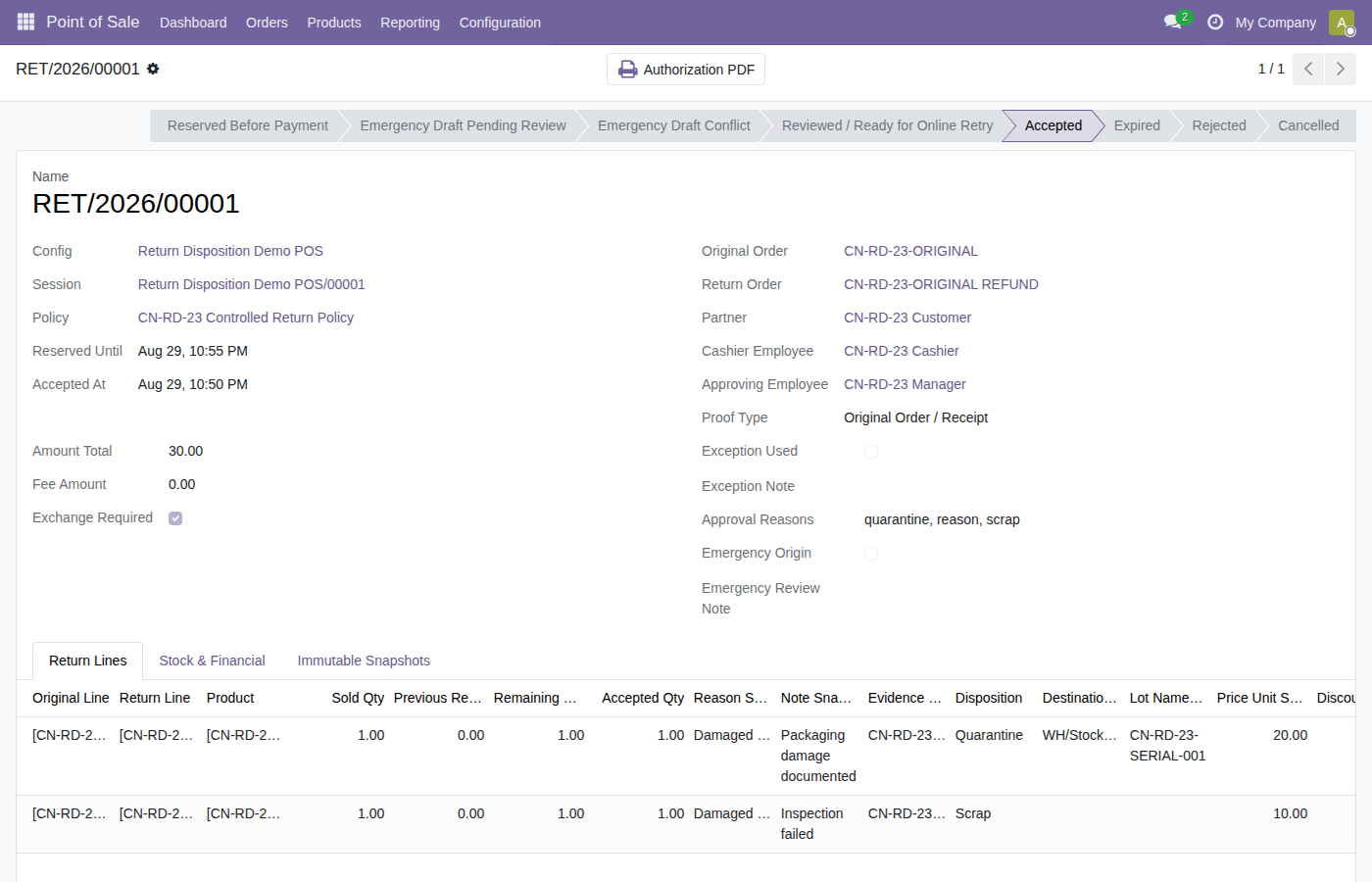The image size is (1372, 882).
Task: Open the user avatar menu
Action: click(1342, 23)
